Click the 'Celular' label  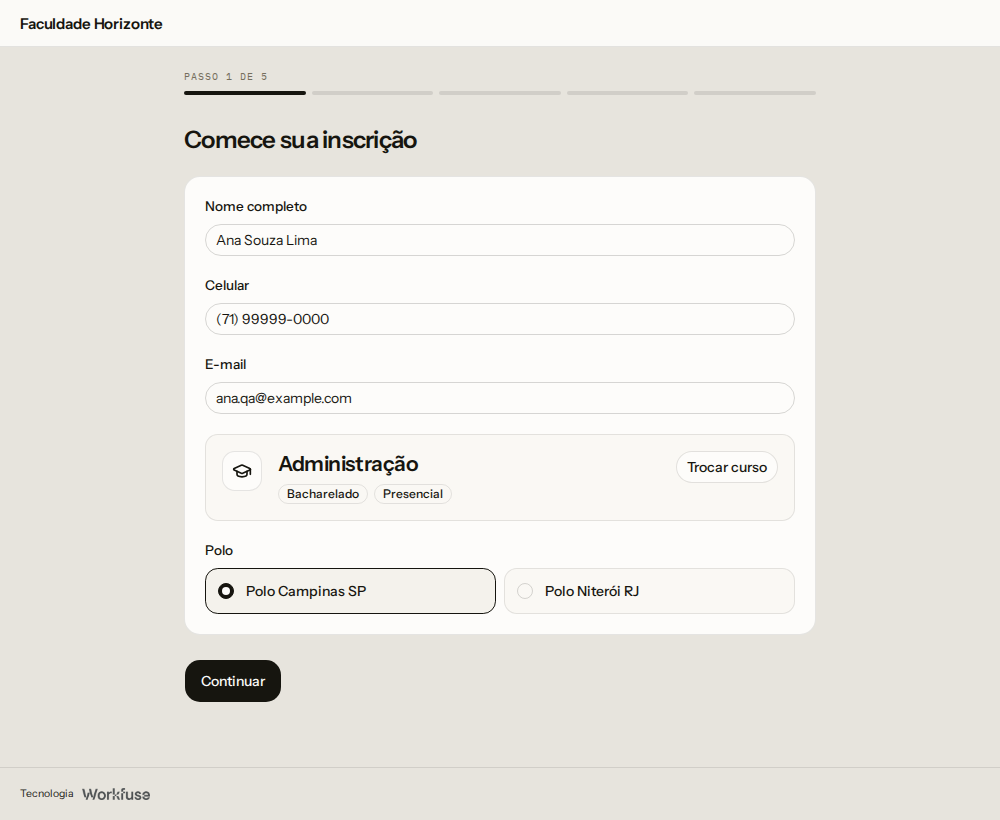(x=227, y=286)
